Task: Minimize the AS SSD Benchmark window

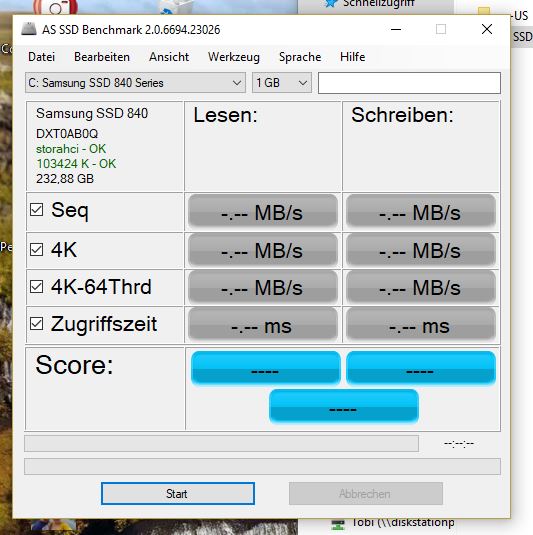Action: point(395,29)
